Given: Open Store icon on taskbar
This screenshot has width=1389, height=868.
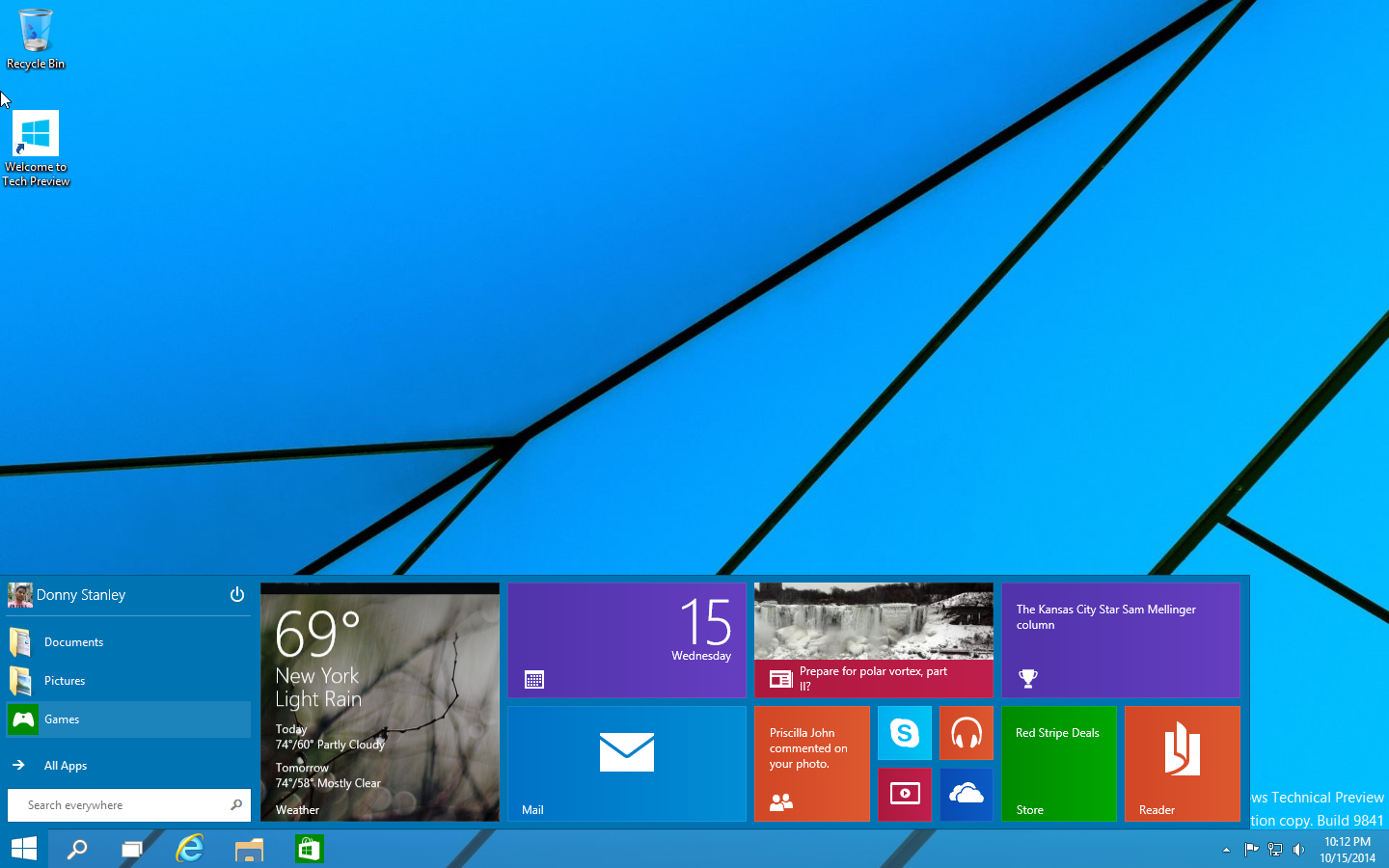Looking at the screenshot, I should 309,849.
